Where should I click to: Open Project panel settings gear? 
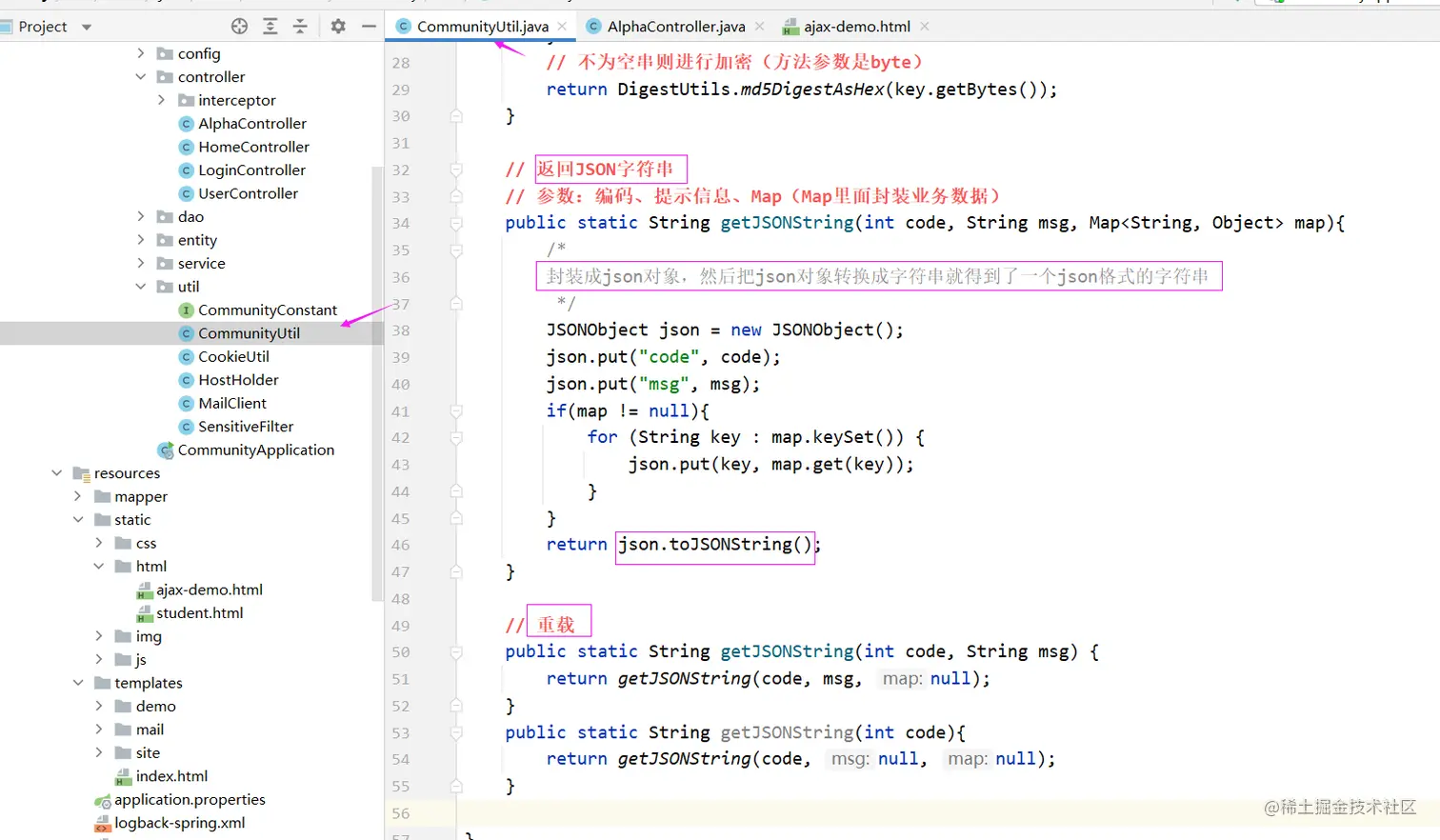click(x=338, y=27)
